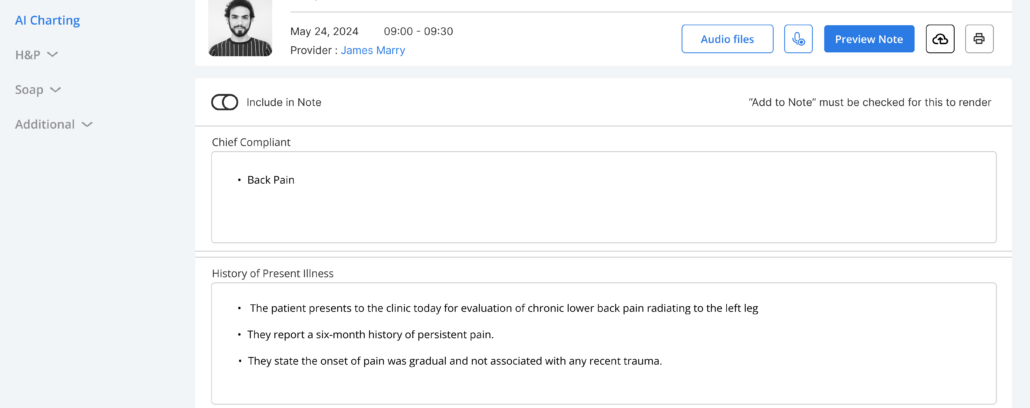This screenshot has height=408, width=1030.
Task: Click the gradual onset of pain line
Action: [x=455, y=361]
